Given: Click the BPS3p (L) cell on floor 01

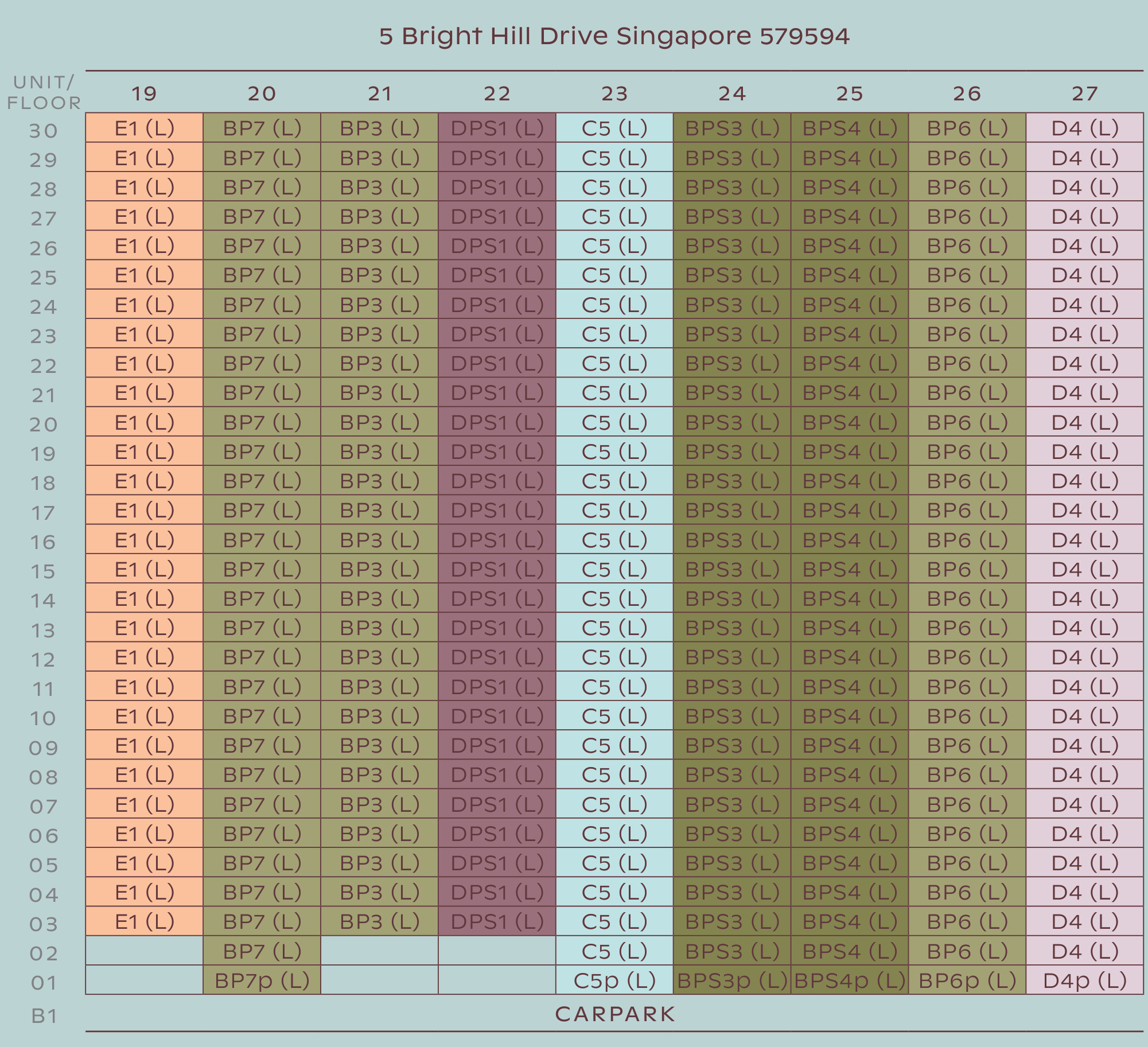Looking at the screenshot, I should 732,980.
